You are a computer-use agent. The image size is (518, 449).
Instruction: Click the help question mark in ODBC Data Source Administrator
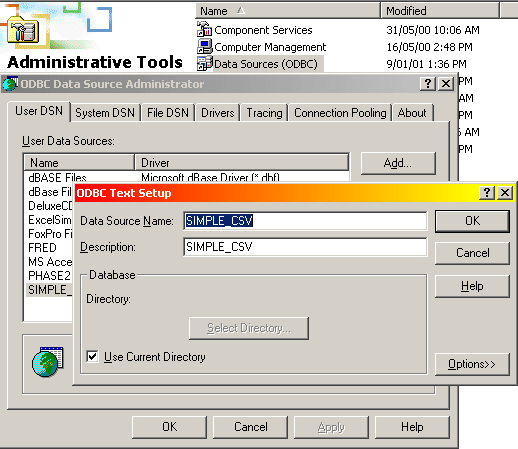[428, 84]
